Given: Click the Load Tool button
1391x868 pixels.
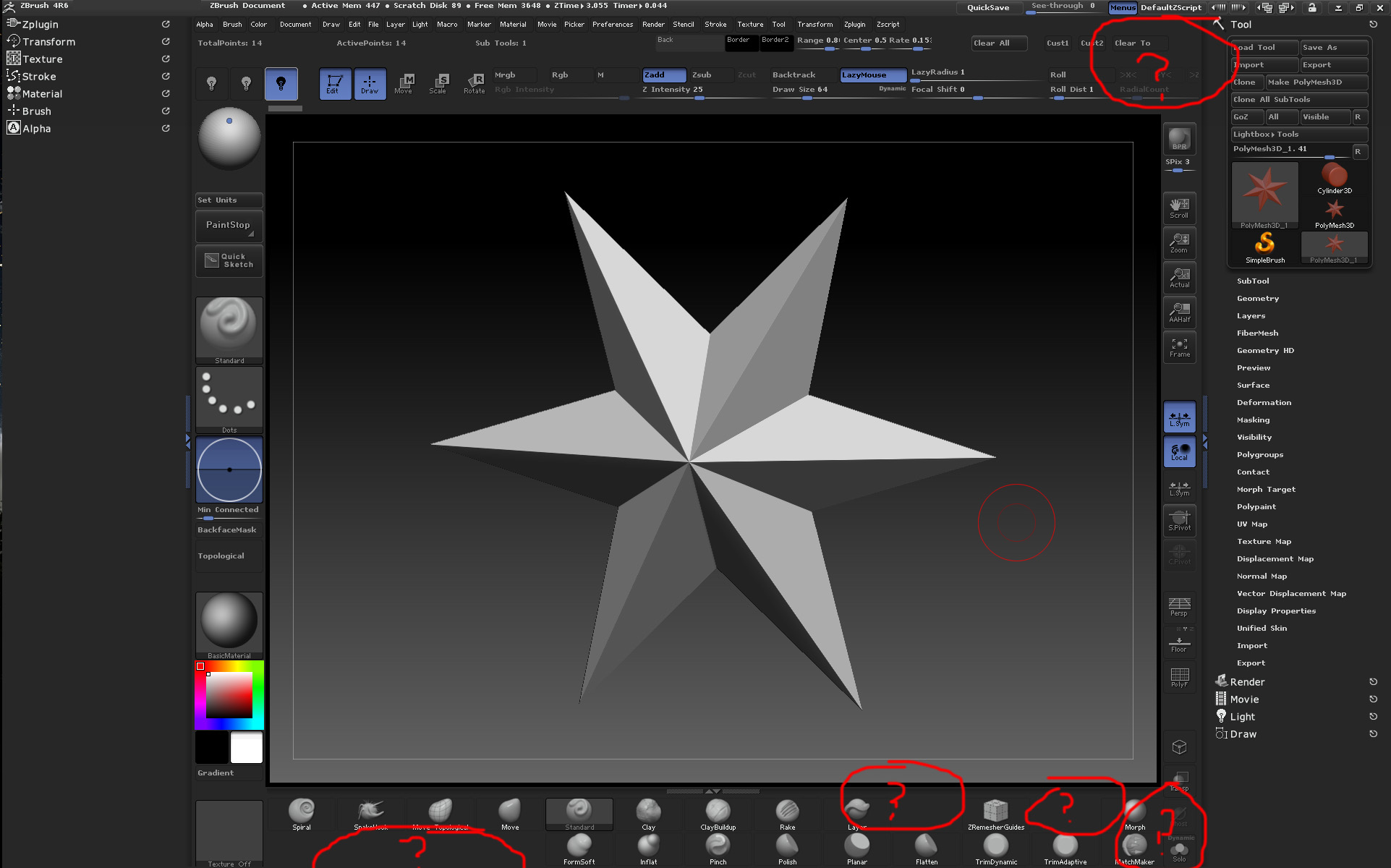Looking at the screenshot, I should (1264, 48).
